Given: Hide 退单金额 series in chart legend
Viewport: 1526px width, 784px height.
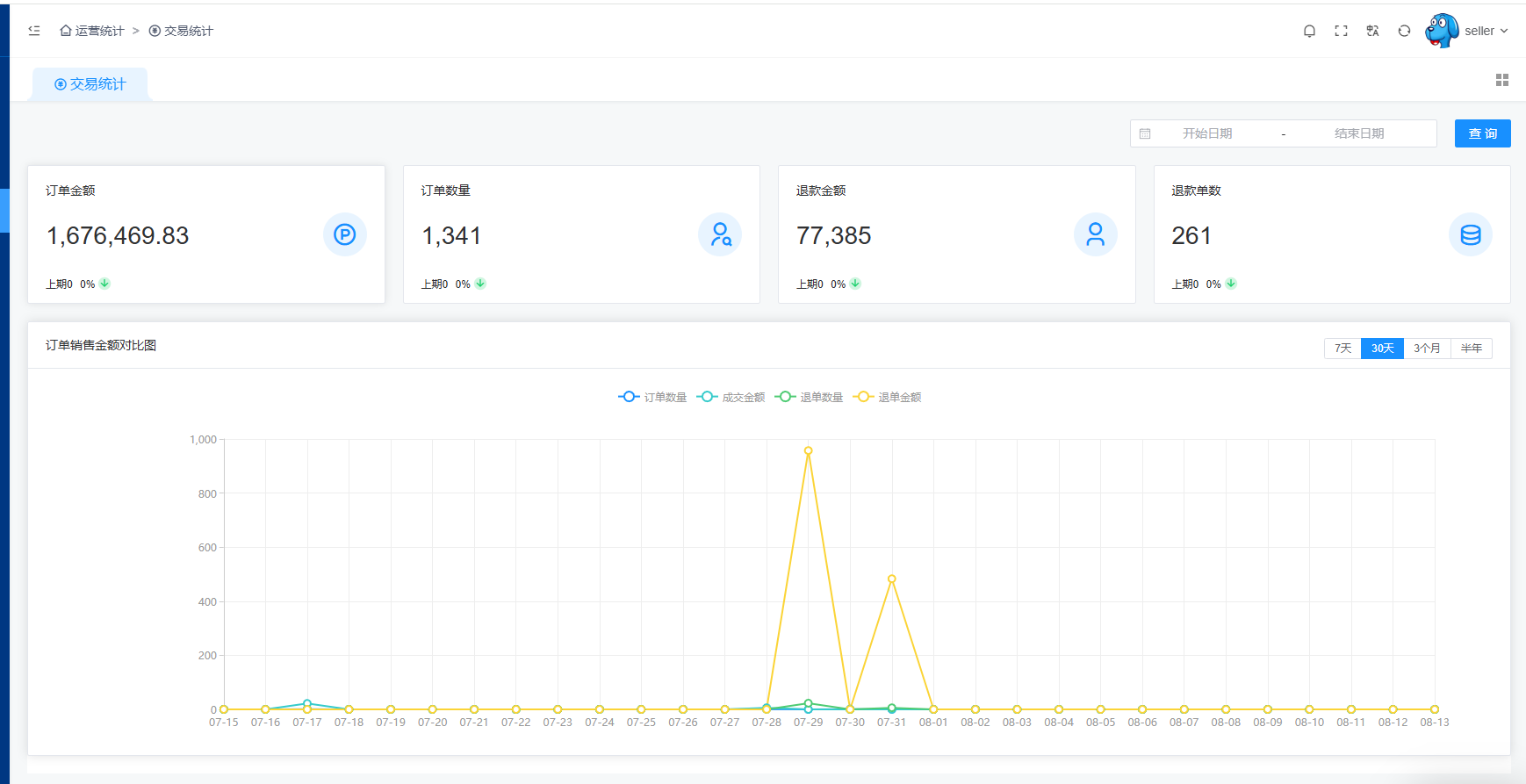Looking at the screenshot, I should pyautogui.click(x=888, y=397).
